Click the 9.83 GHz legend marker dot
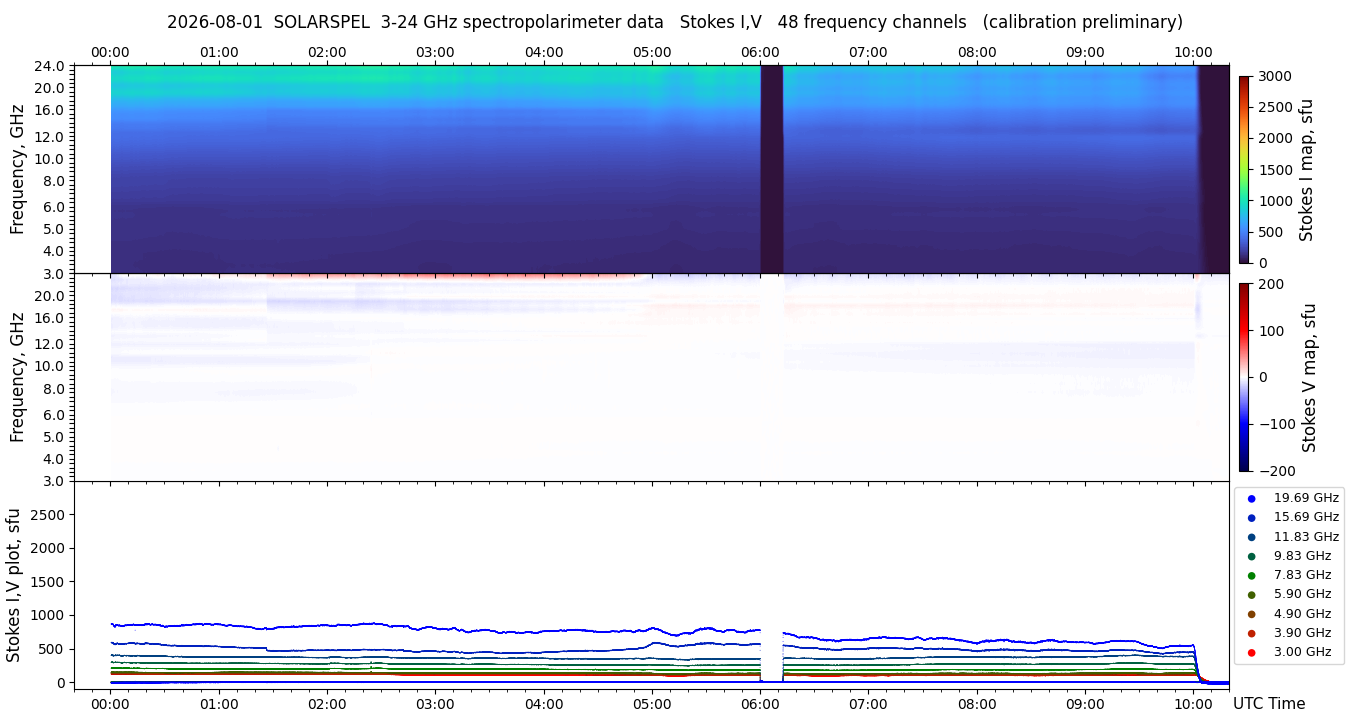 pyautogui.click(x=1251, y=556)
